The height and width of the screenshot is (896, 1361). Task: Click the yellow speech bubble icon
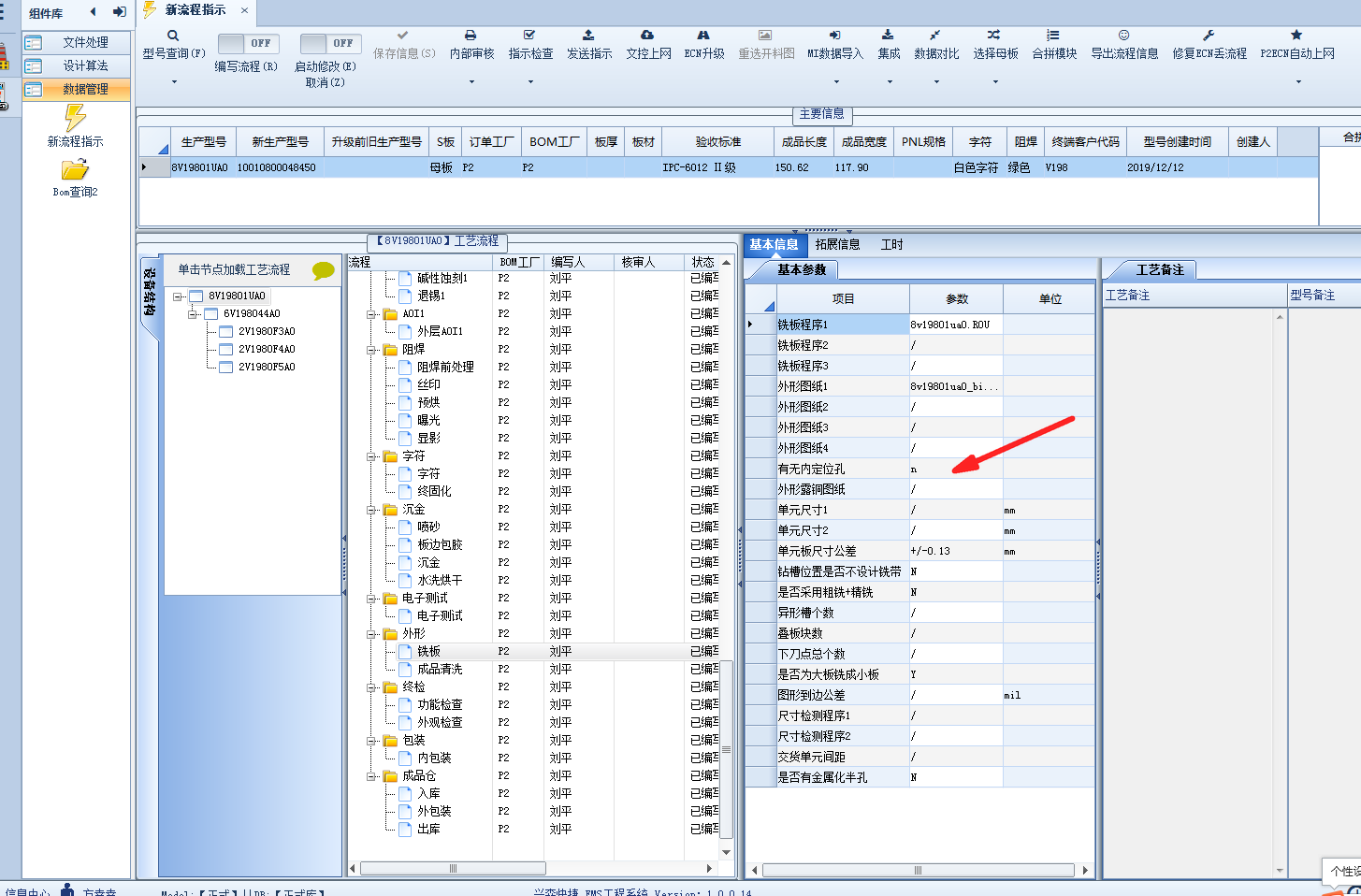[324, 270]
